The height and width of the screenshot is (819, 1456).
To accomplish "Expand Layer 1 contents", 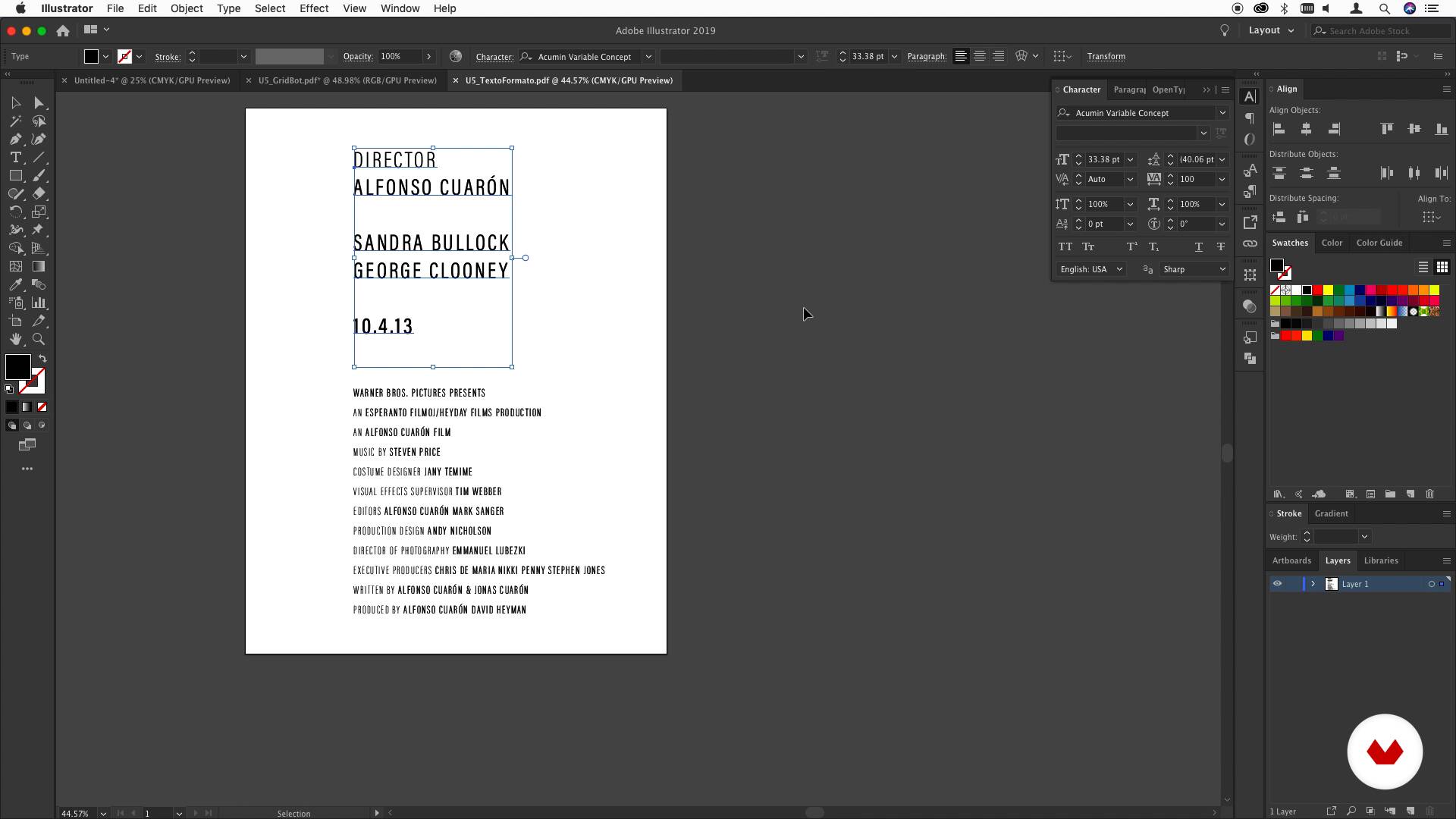I will click(x=1313, y=584).
